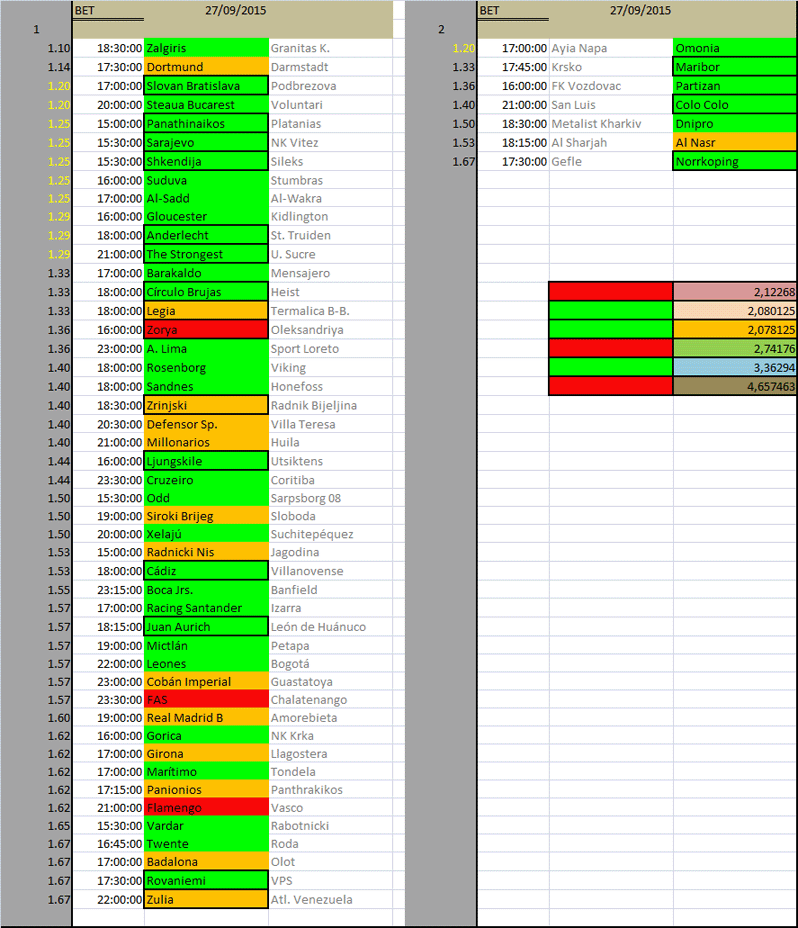Select the red FAS cell
The height and width of the screenshot is (928, 798).
tap(206, 700)
